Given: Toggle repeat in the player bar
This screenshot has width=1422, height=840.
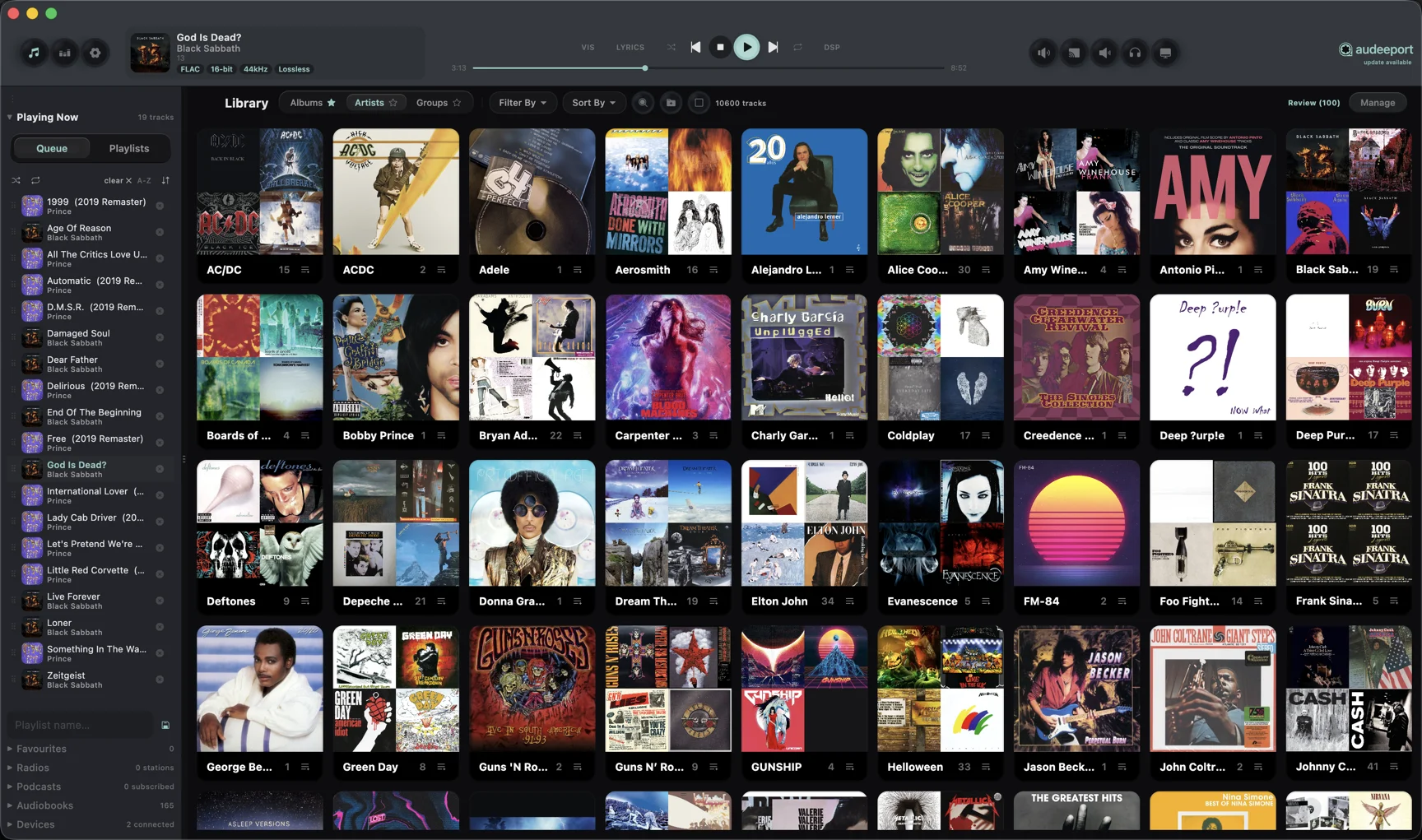Looking at the screenshot, I should click(x=797, y=47).
